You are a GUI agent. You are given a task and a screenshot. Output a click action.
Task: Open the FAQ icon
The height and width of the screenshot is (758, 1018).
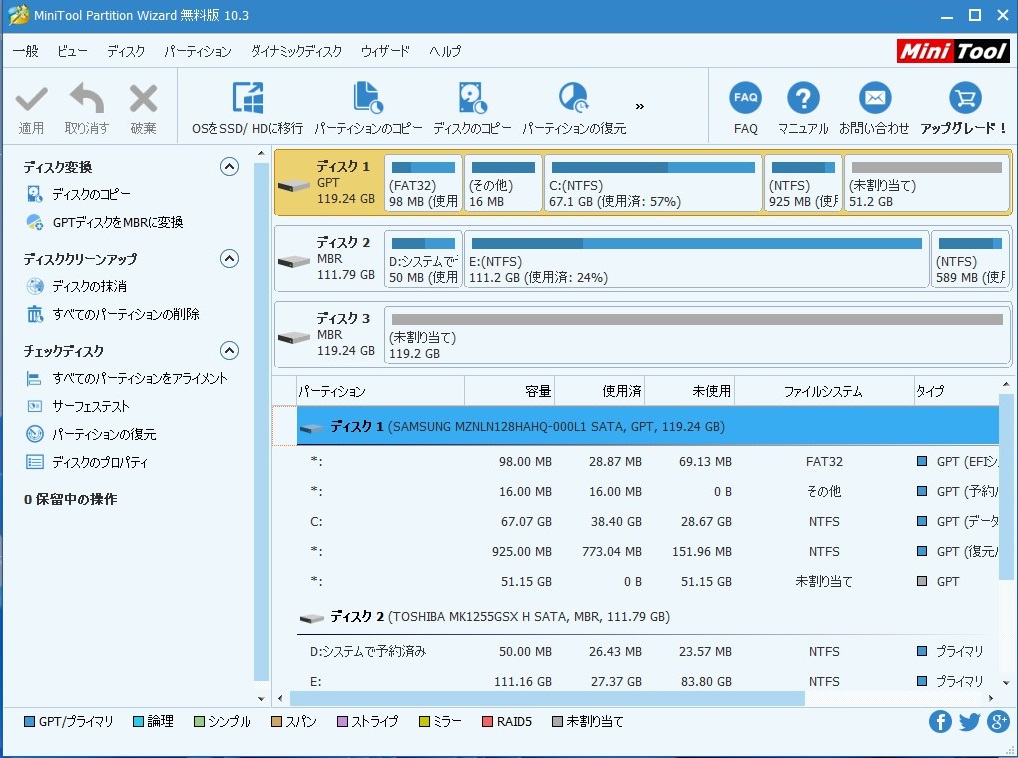point(745,99)
